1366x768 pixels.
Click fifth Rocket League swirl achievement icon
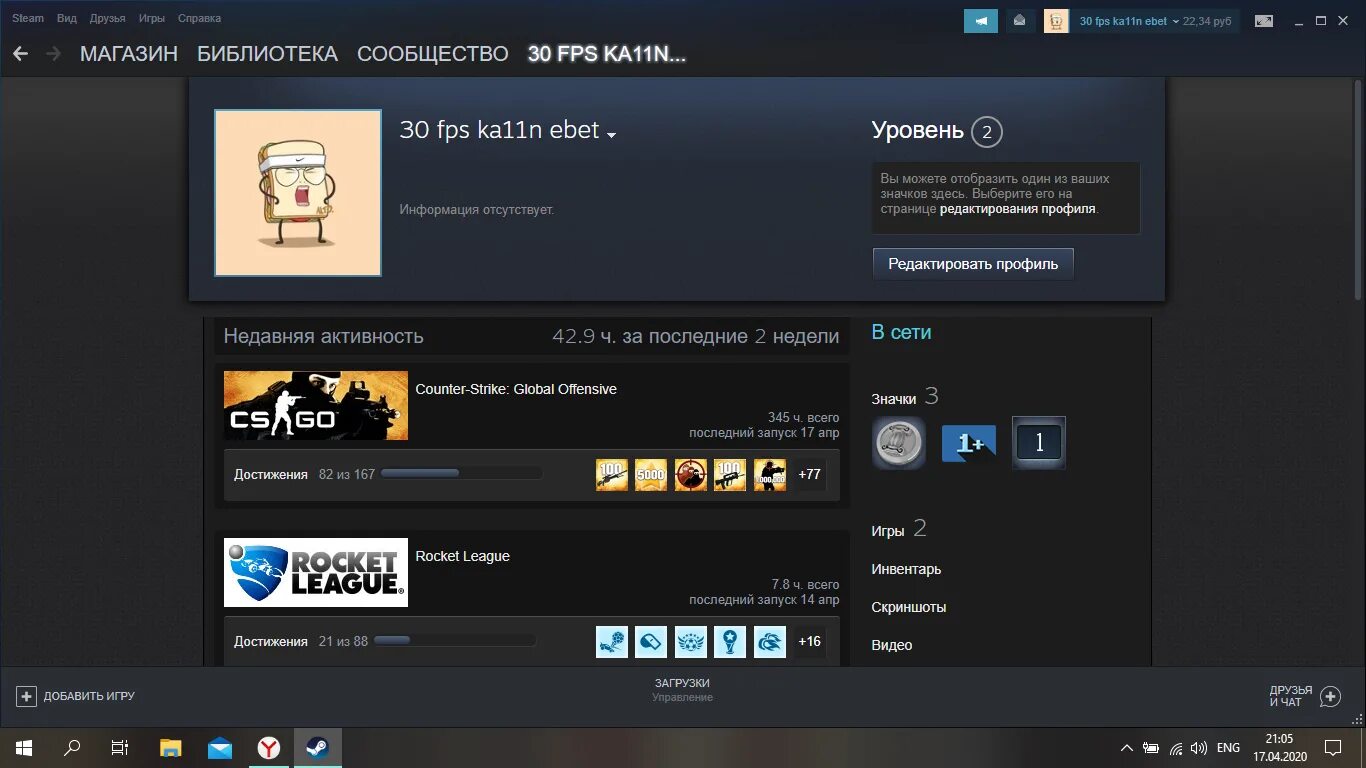point(770,642)
